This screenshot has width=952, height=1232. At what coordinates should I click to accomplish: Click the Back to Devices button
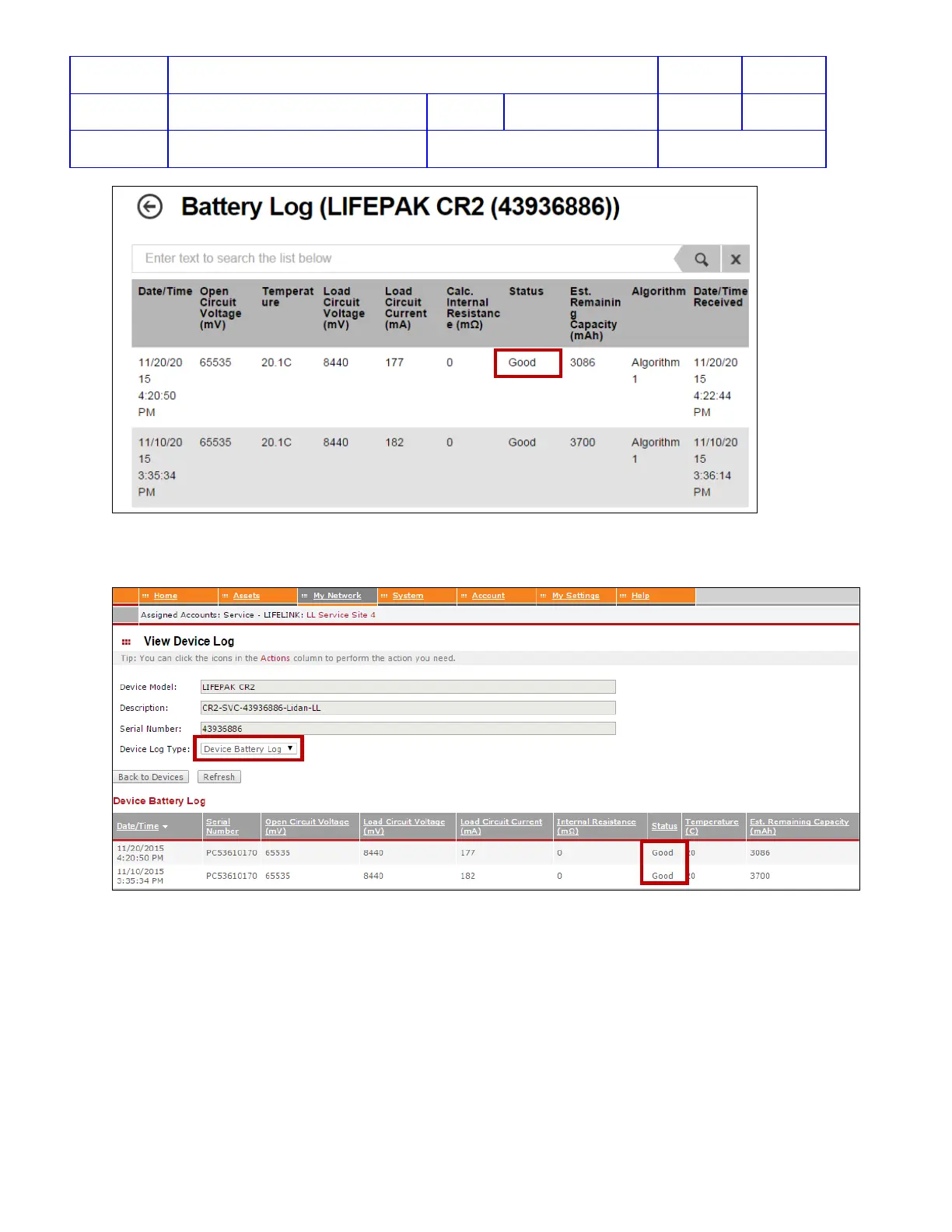(151, 777)
